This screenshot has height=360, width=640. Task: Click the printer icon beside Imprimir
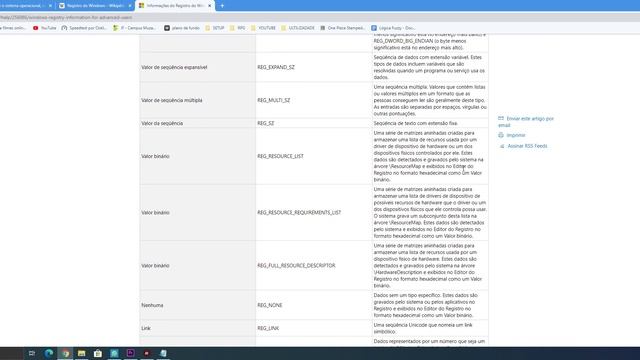click(501, 135)
